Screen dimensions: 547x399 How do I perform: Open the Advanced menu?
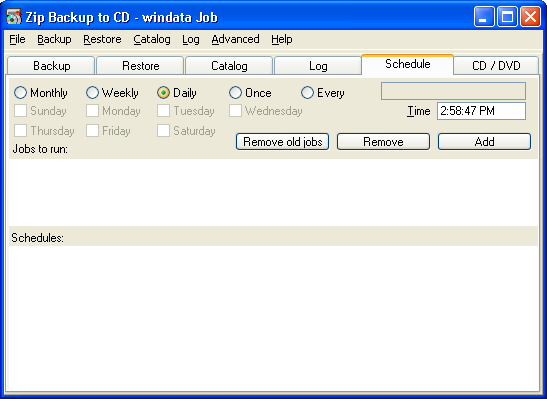(235, 39)
